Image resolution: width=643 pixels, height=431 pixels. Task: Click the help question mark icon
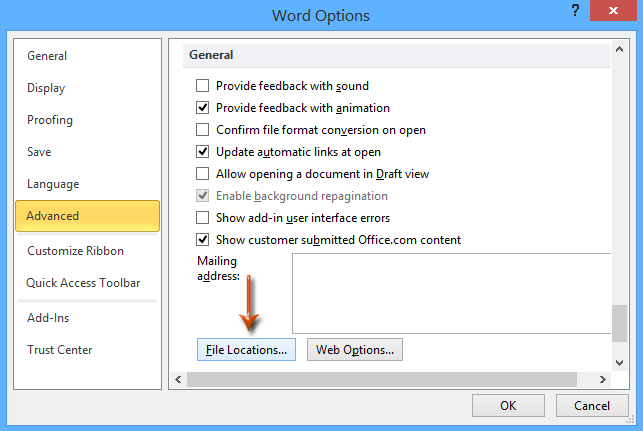(575, 10)
